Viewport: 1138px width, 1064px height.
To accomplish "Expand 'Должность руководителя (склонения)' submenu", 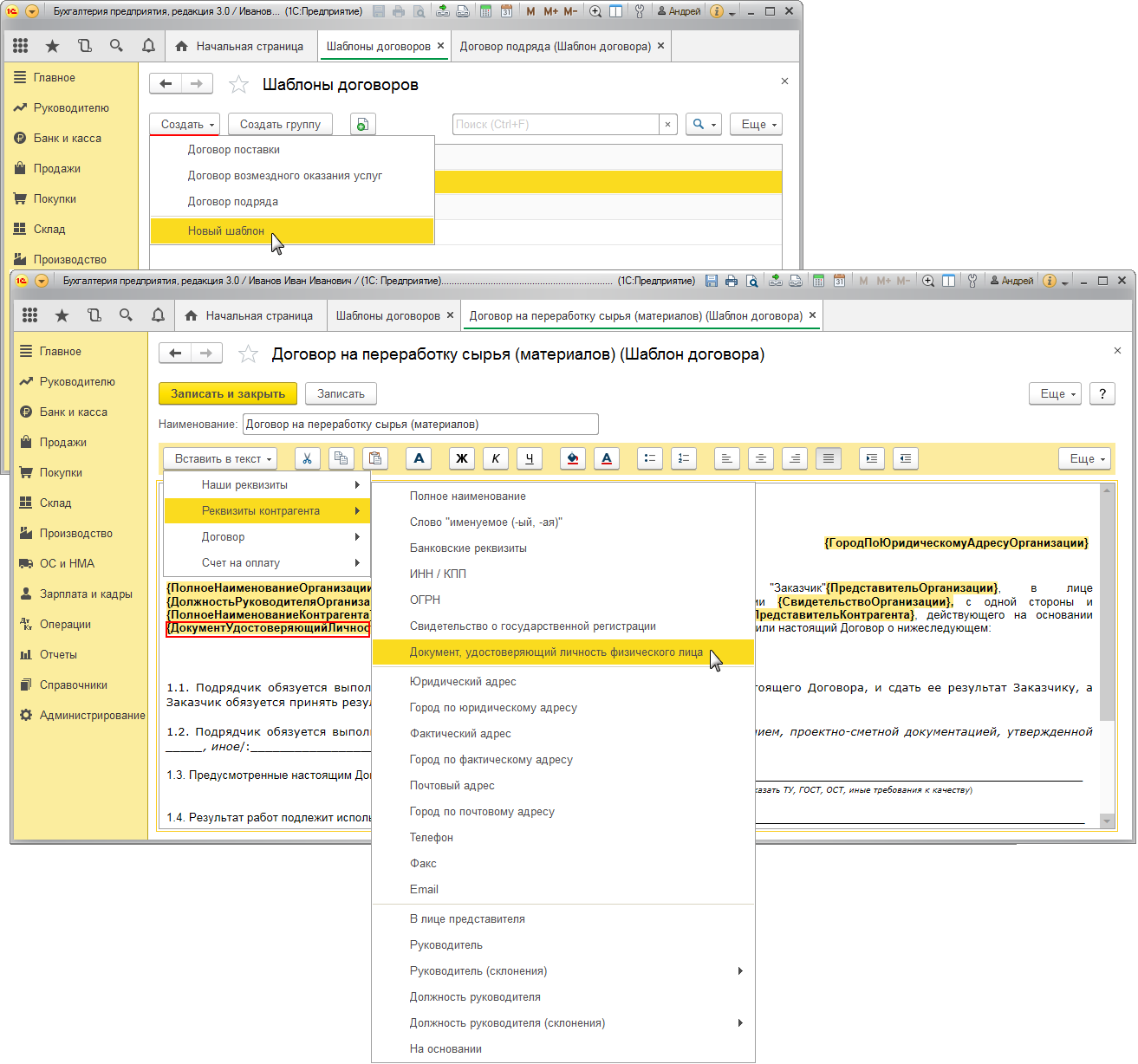I will (x=563, y=1023).
